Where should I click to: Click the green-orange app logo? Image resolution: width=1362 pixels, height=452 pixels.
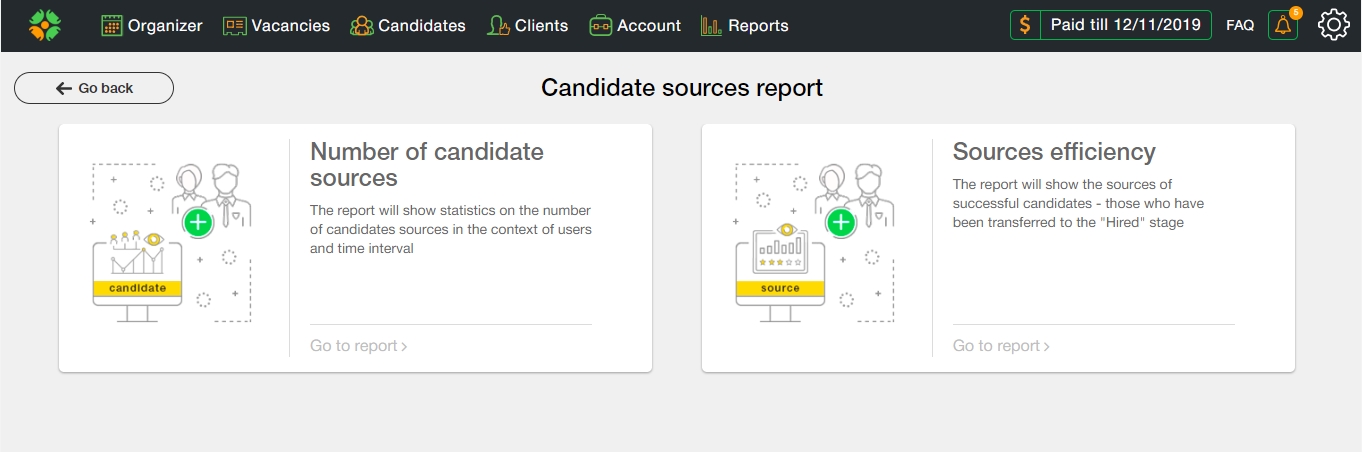(45, 26)
